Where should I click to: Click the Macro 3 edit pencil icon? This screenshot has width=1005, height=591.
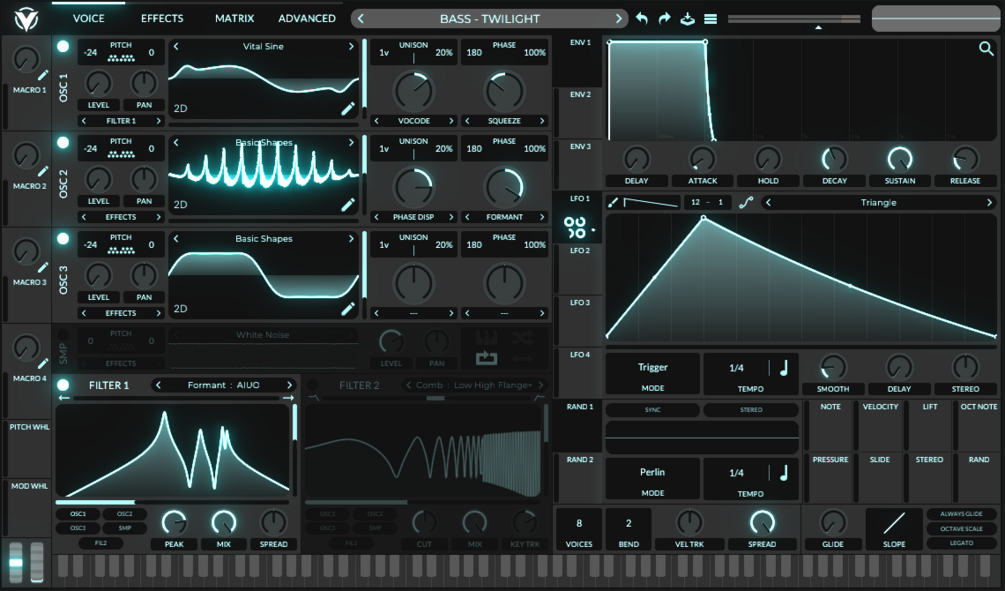pyautogui.click(x=43, y=267)
